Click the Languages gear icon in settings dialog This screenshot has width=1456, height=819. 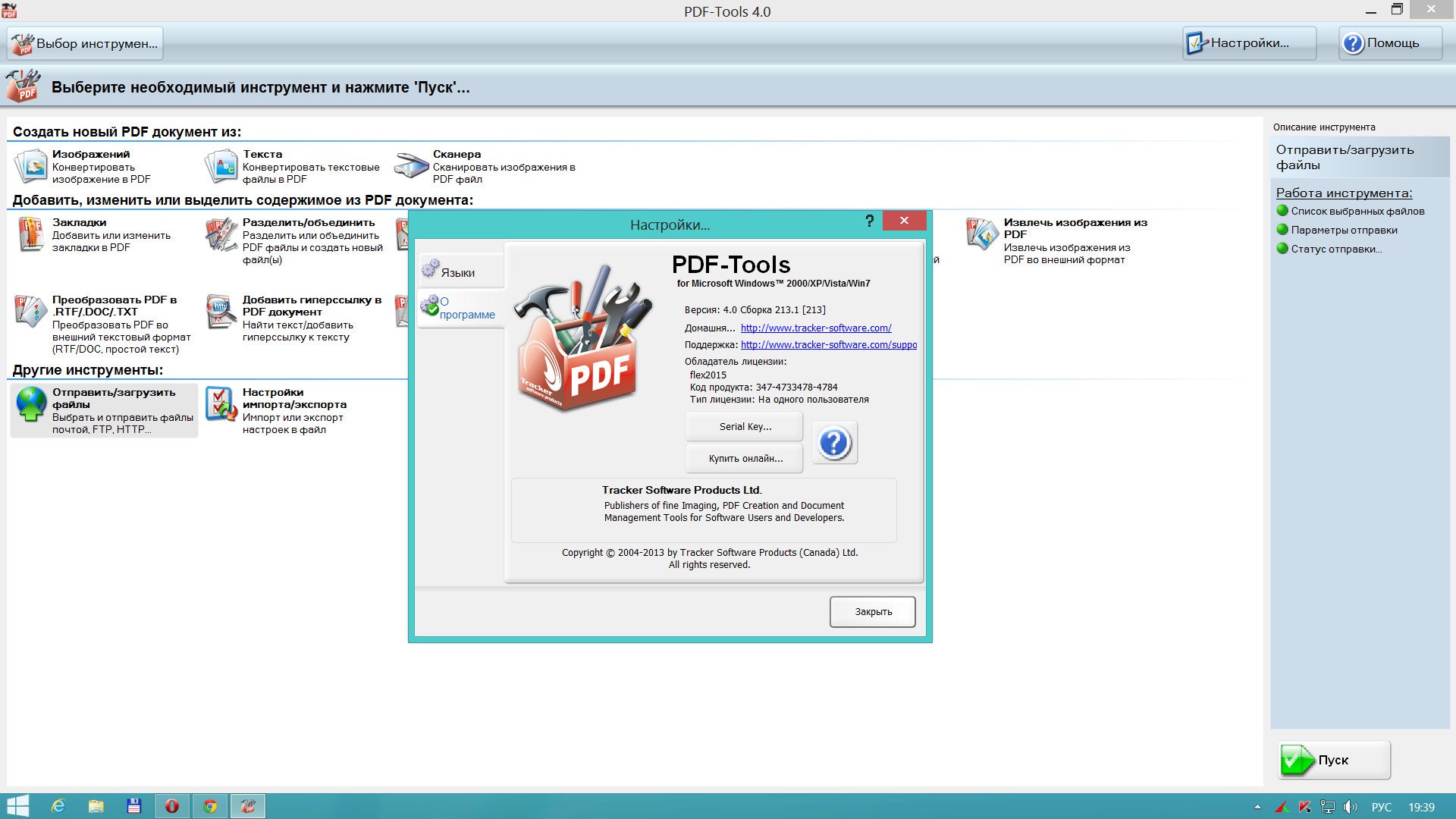point(431,268)
